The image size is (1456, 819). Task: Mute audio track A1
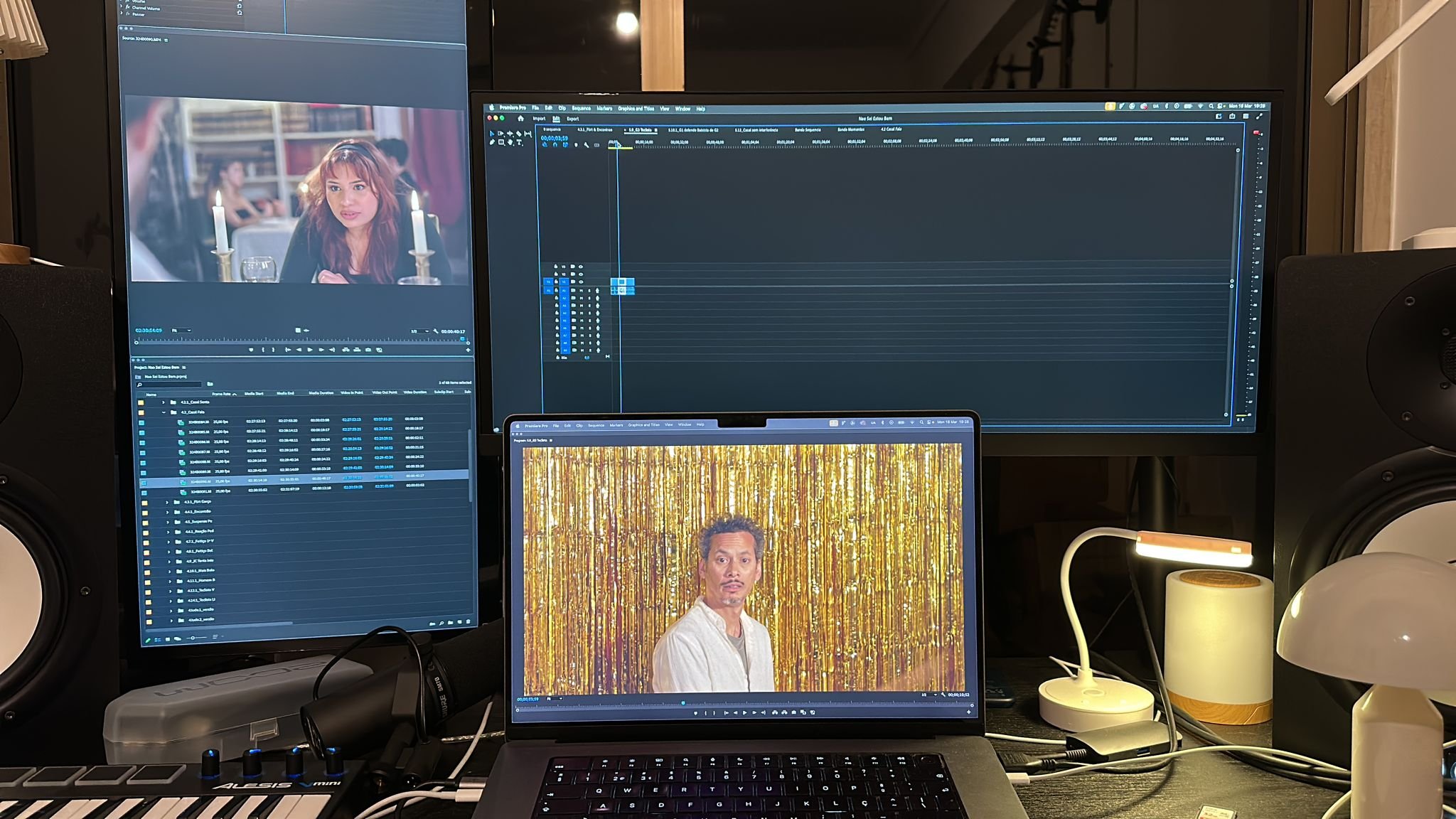click(581, 291)
